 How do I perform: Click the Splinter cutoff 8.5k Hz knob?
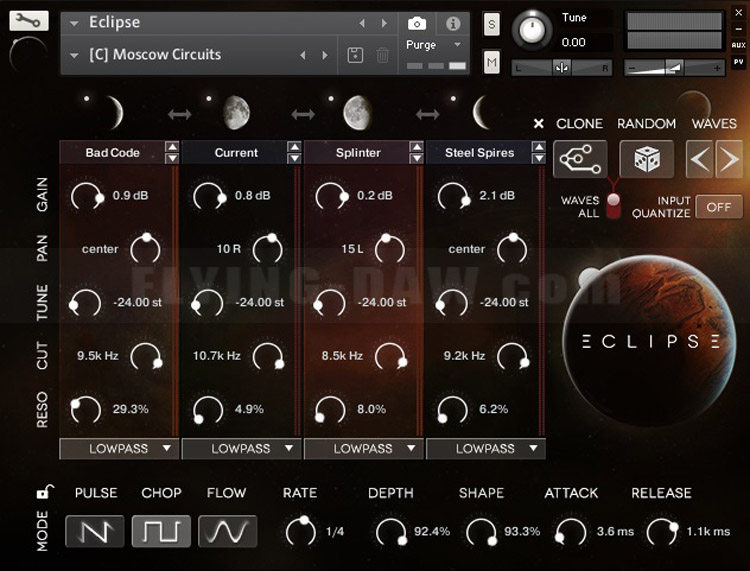click(x=391, y=356)
